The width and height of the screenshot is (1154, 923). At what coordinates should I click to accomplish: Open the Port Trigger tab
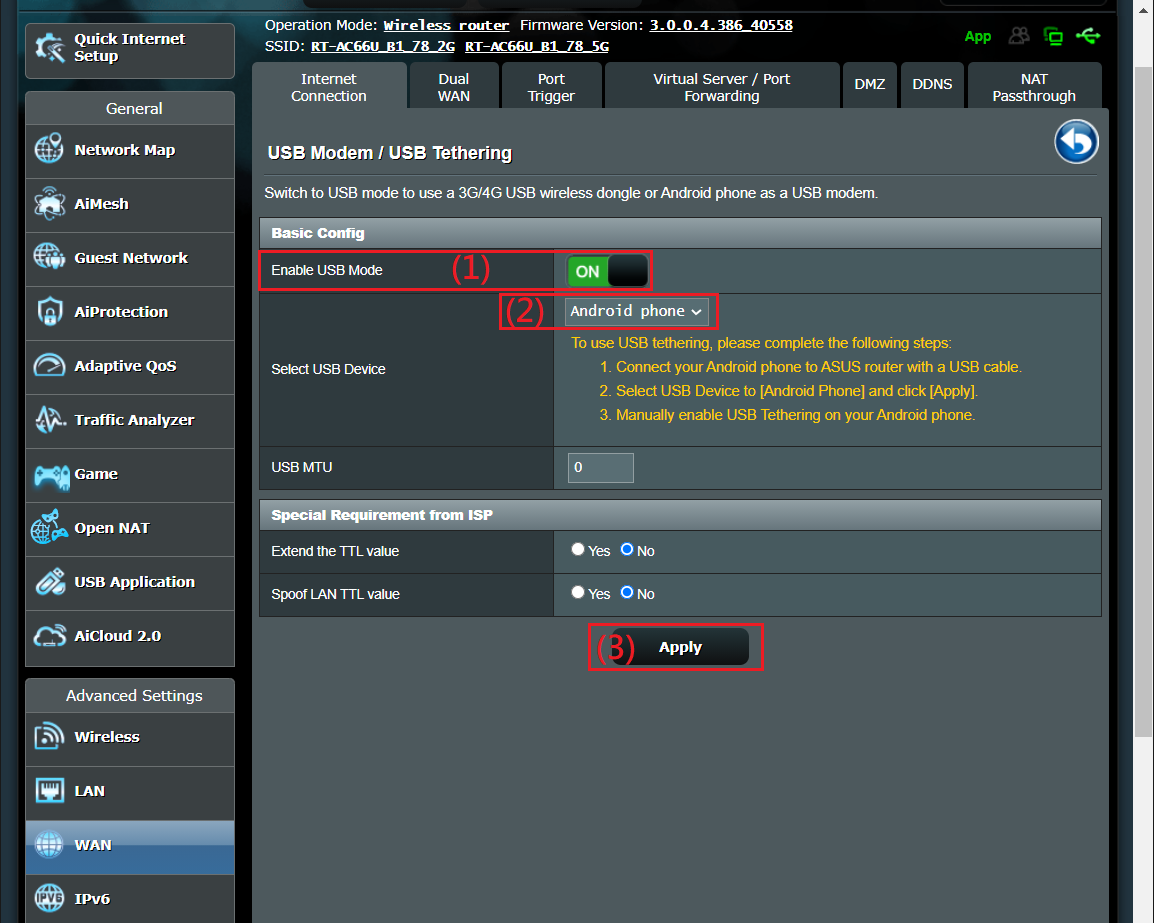coord(551,87)
